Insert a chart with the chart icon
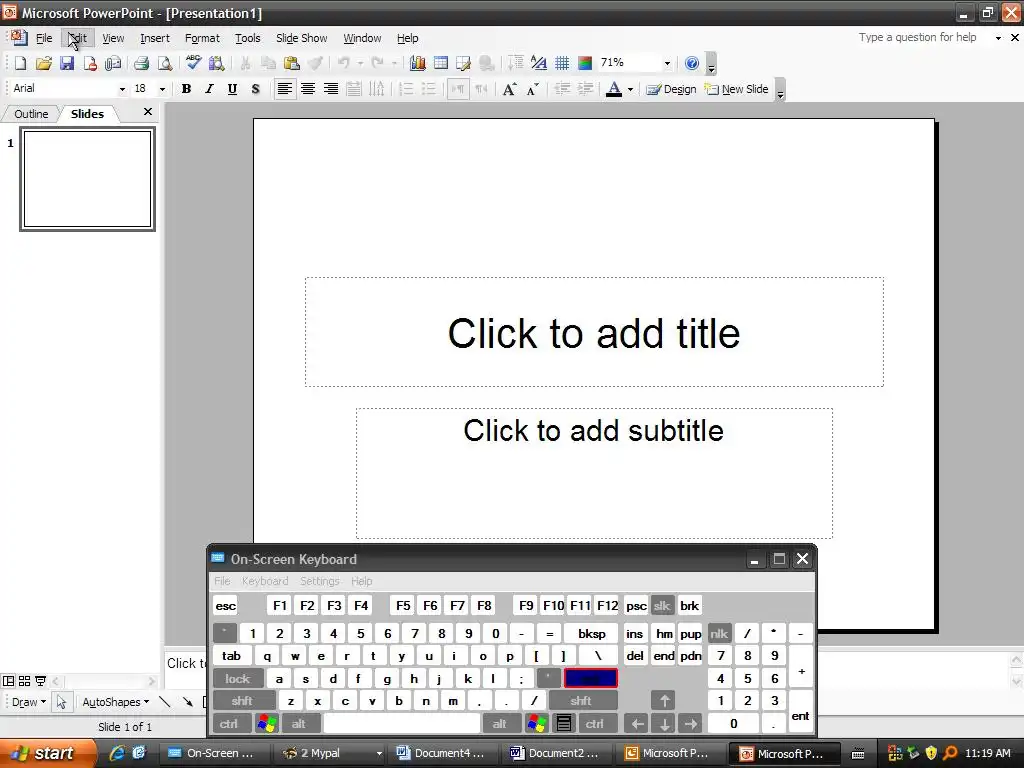This screenshot has width=1024, height=768. pyautogui.click(x=417, y=63)
